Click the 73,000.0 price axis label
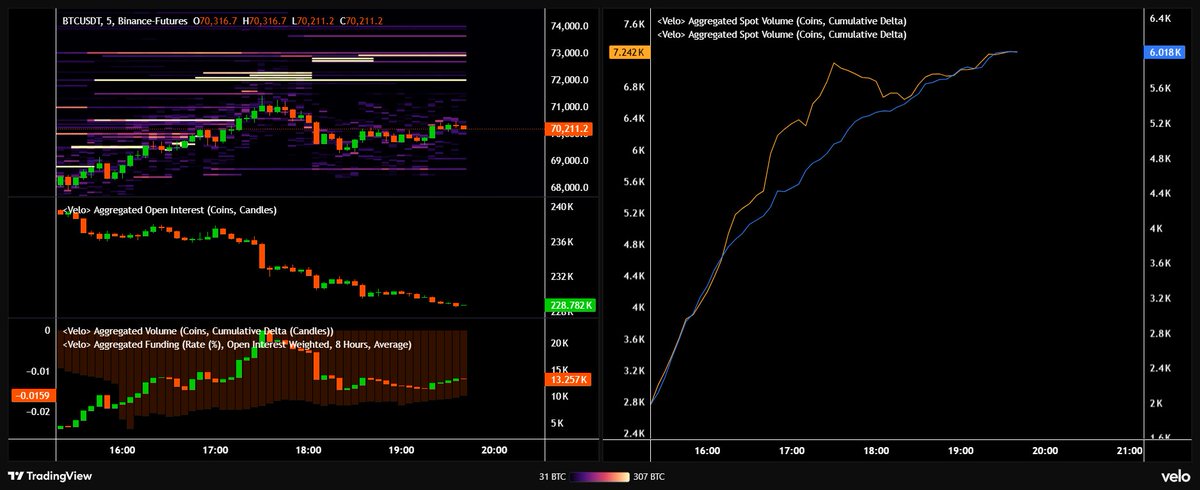 click(x=570, y=53)
